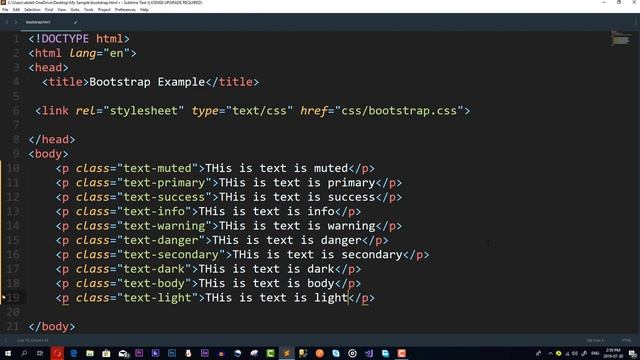Open the File menu
This screenshot has width=640, height=360.
(x=5, y=9)
